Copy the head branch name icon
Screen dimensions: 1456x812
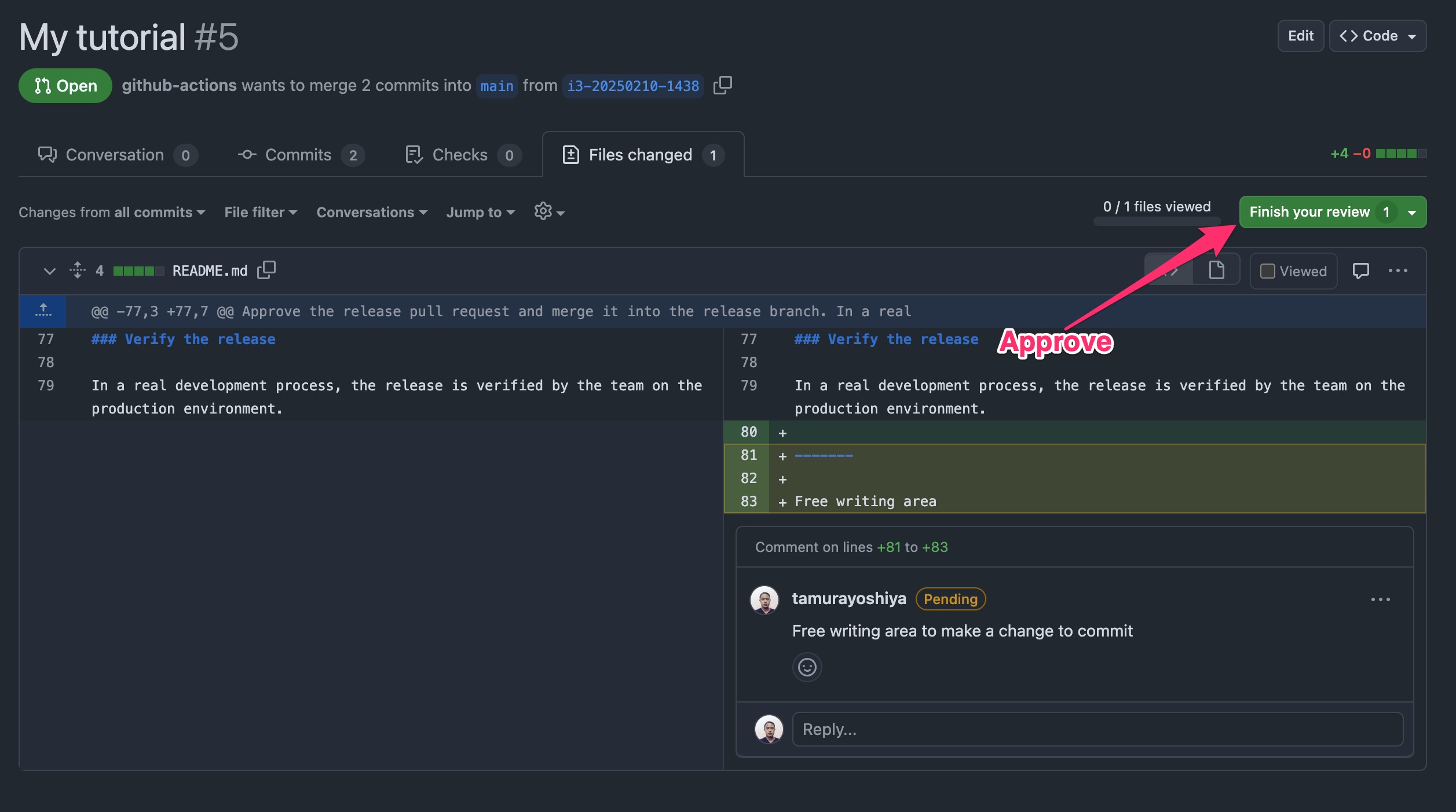coord(723,85)
